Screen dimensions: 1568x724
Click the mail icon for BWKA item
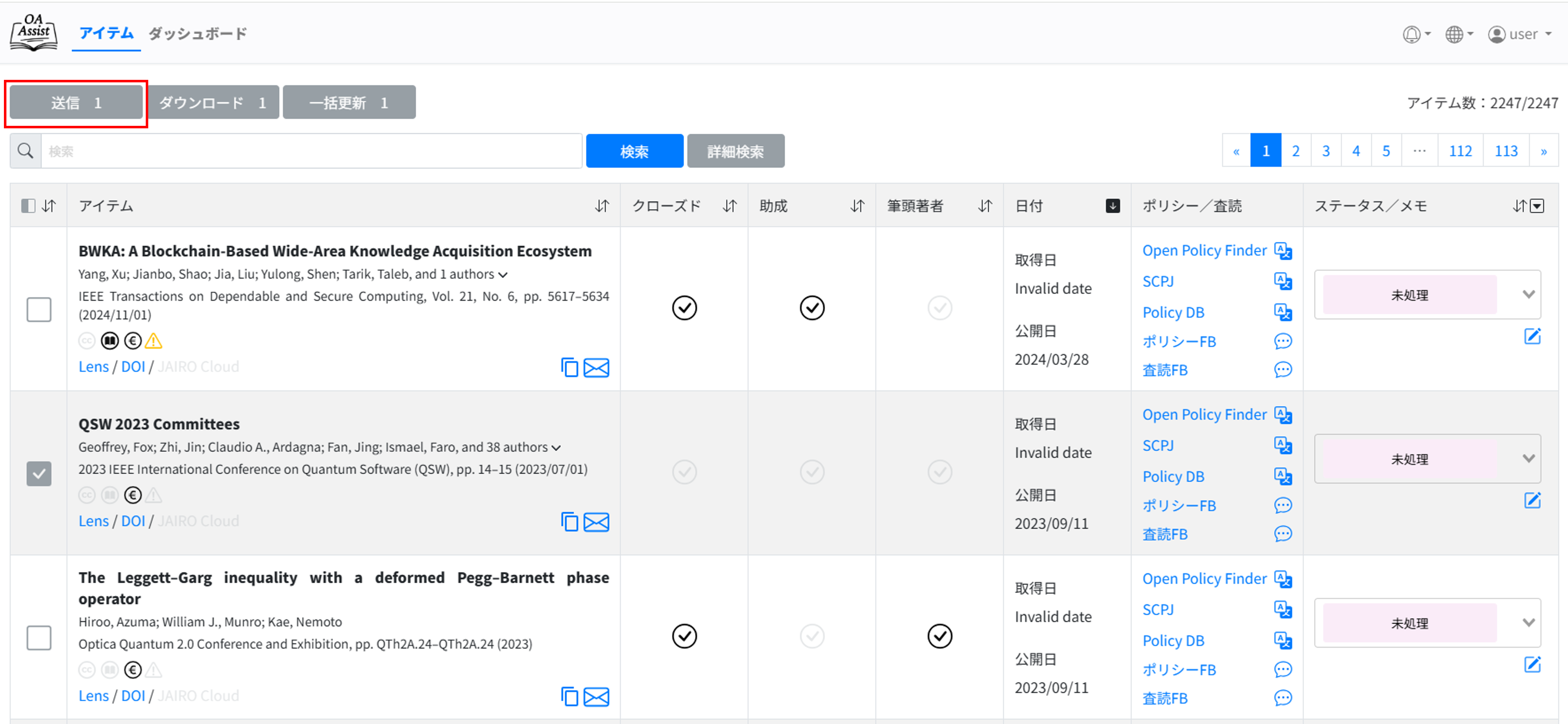(x=596, y=368)
